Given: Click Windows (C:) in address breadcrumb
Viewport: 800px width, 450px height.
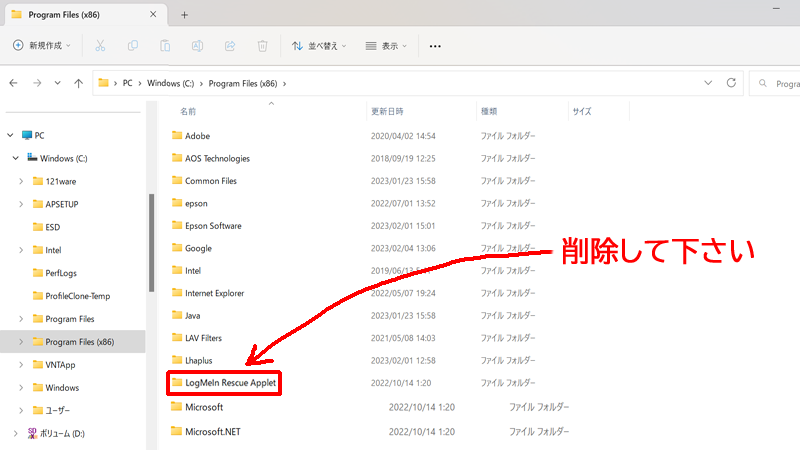Looking at the screenshot, I should [172, 83].
